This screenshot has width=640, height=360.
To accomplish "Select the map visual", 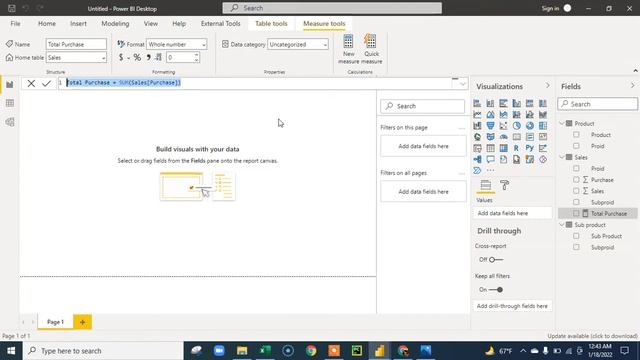I will (x=477, y=137).
